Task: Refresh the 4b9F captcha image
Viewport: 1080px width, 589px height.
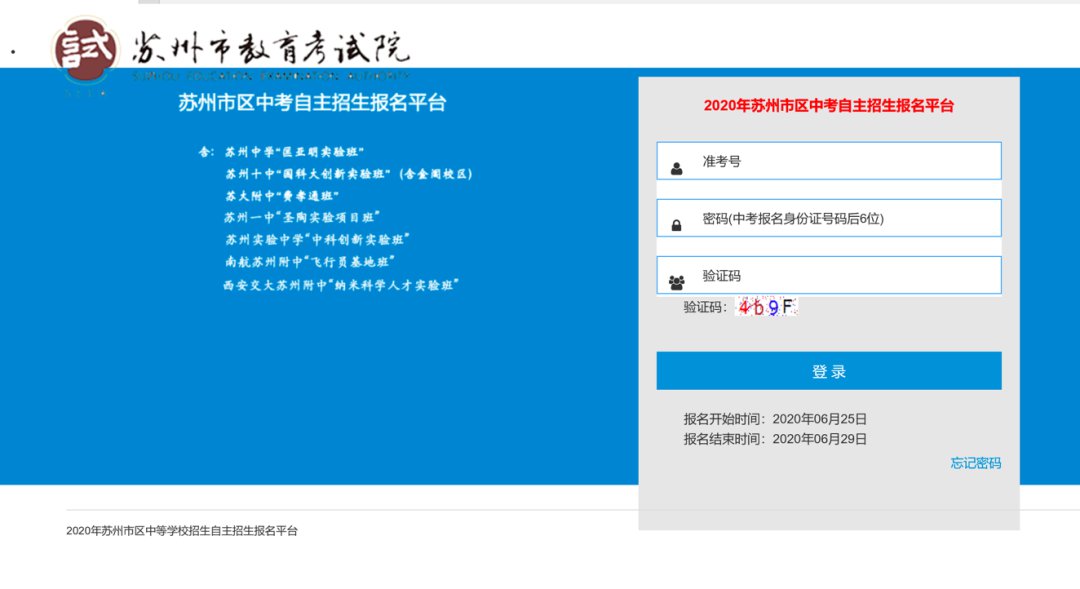Action: [x=766, y=308]
